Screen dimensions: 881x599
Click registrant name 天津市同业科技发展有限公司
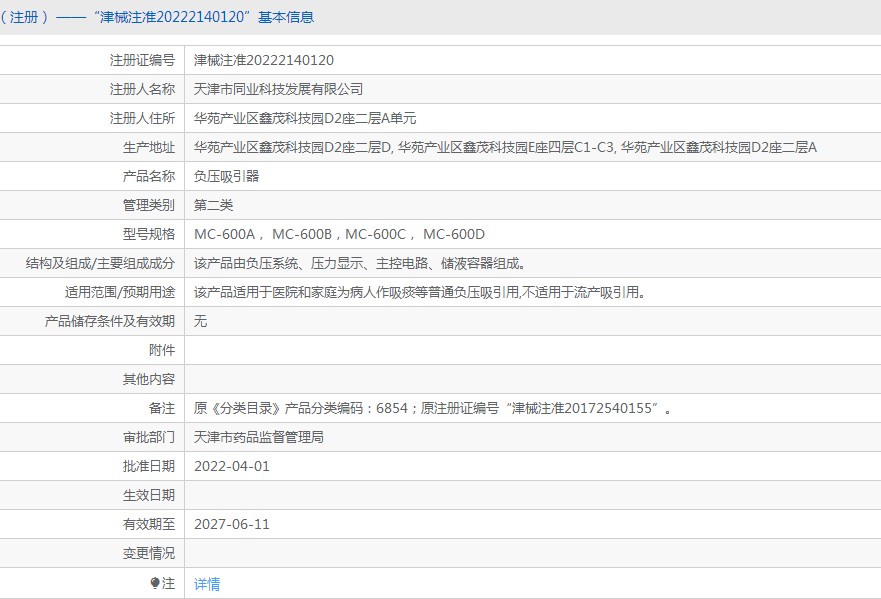coord(278,89)
